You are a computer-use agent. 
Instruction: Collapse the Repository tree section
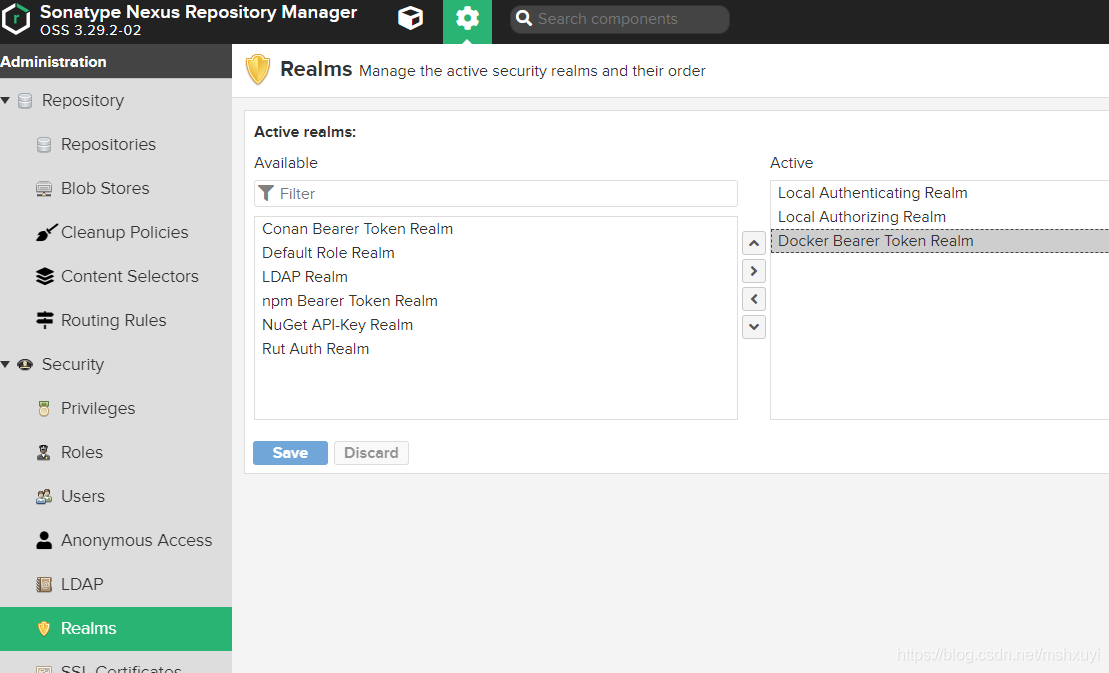[x=6, y=100]
